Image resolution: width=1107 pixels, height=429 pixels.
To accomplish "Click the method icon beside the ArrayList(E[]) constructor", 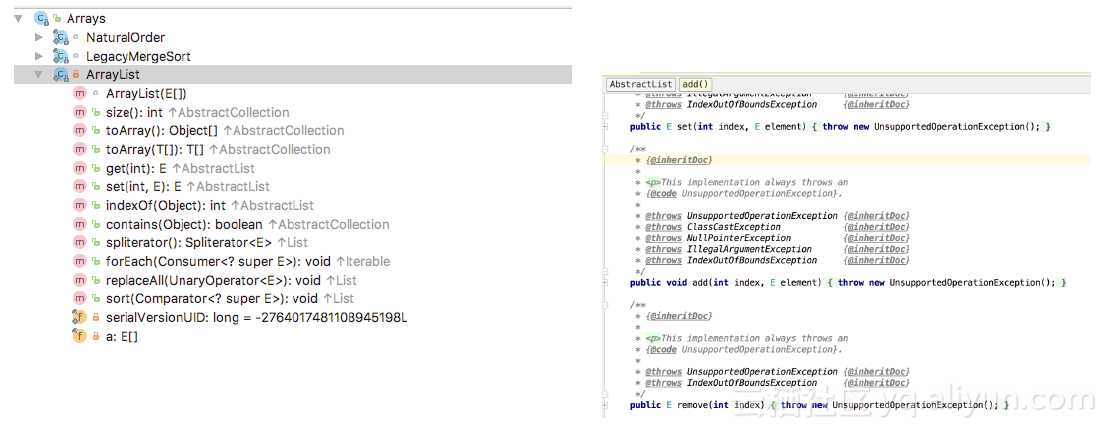I will point(80,93).
